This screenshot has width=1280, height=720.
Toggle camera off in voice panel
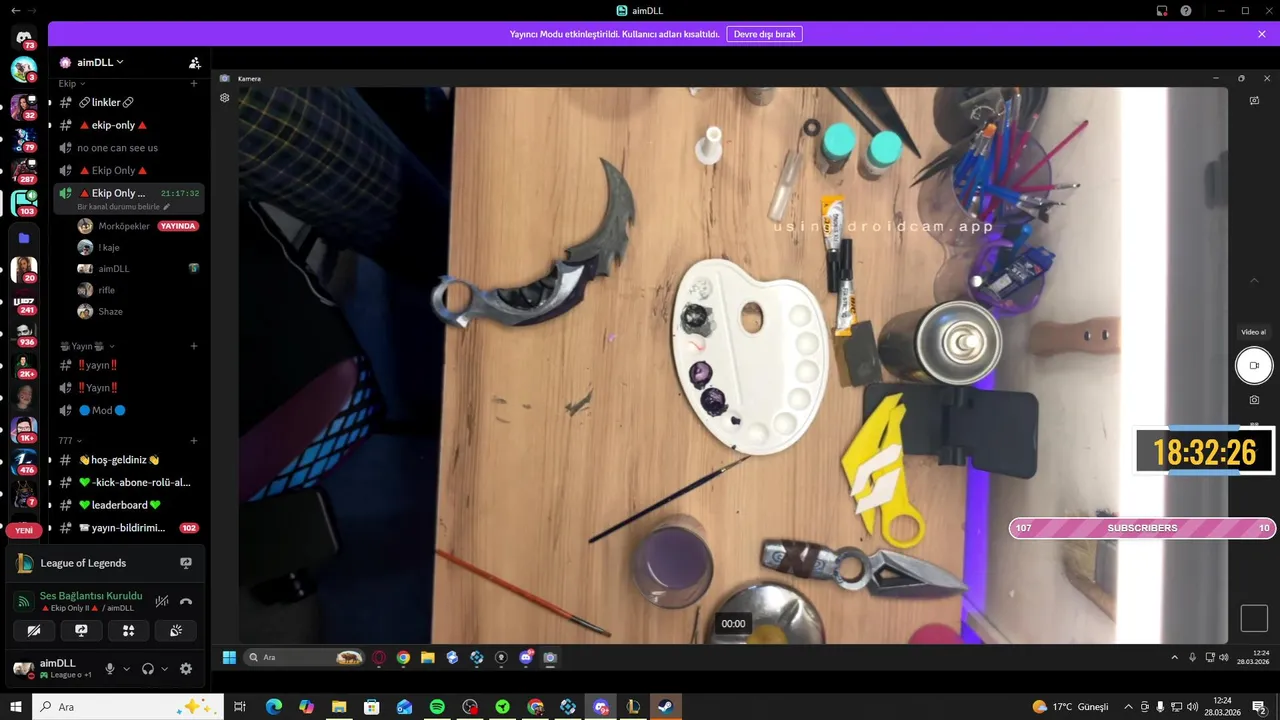click(x=34, y=631)
